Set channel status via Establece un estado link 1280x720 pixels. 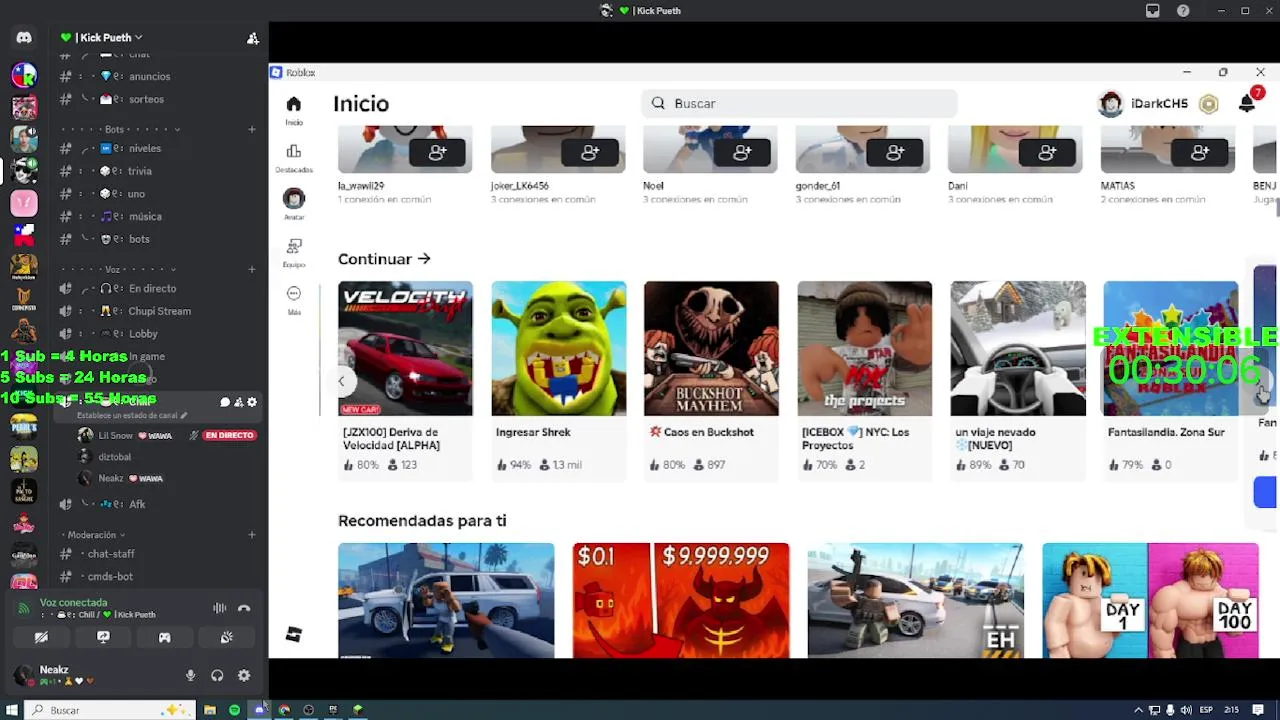point(132,415)
